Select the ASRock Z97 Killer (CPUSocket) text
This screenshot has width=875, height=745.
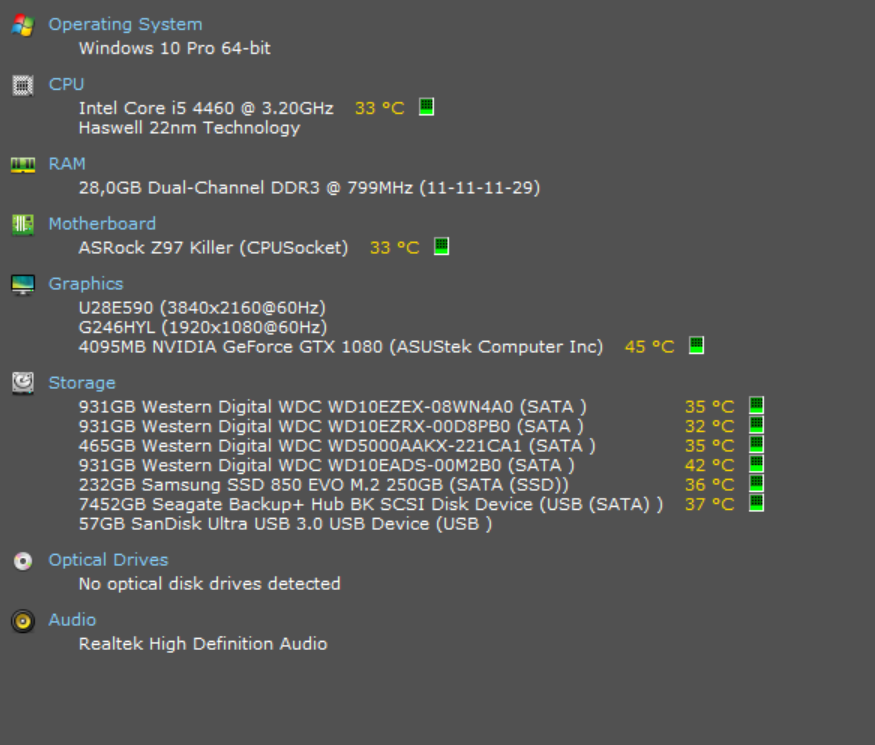click(x=213, y=248)
